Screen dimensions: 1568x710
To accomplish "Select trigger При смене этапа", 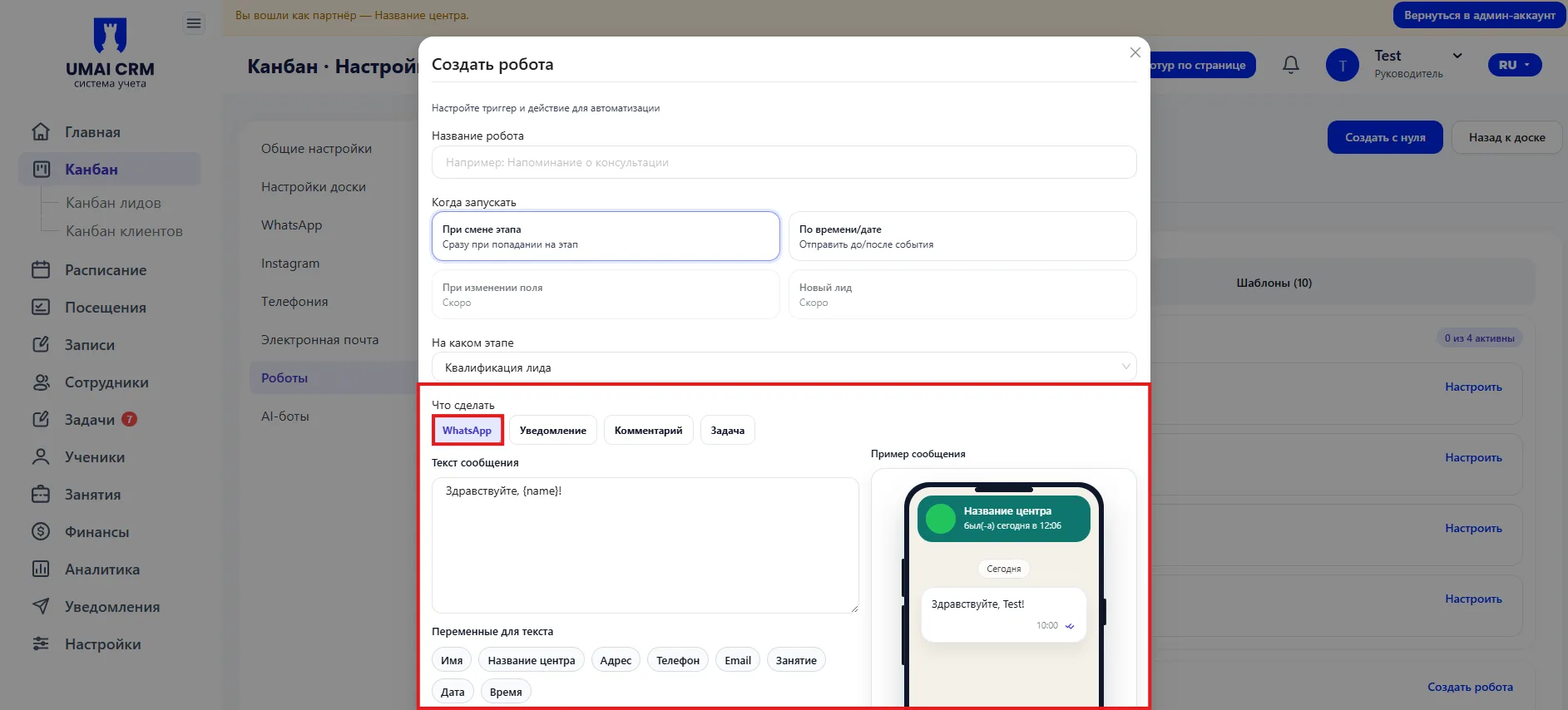I will pyautogui.click(x=606, y=236).
